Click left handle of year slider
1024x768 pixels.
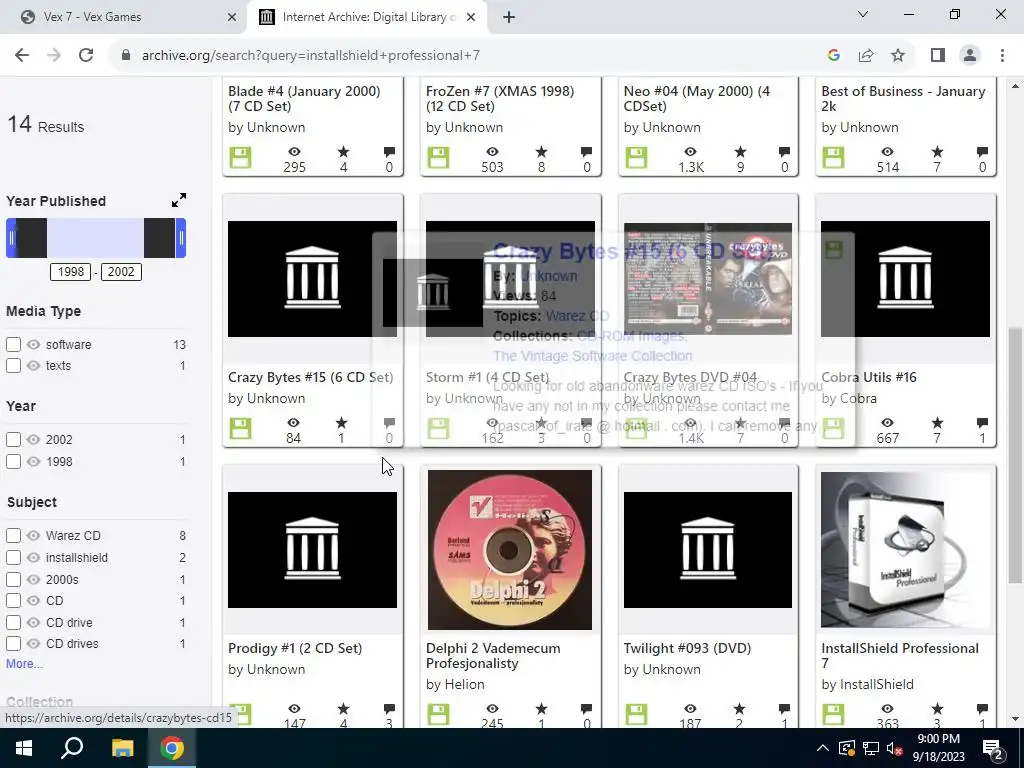[x=11, y=238]
